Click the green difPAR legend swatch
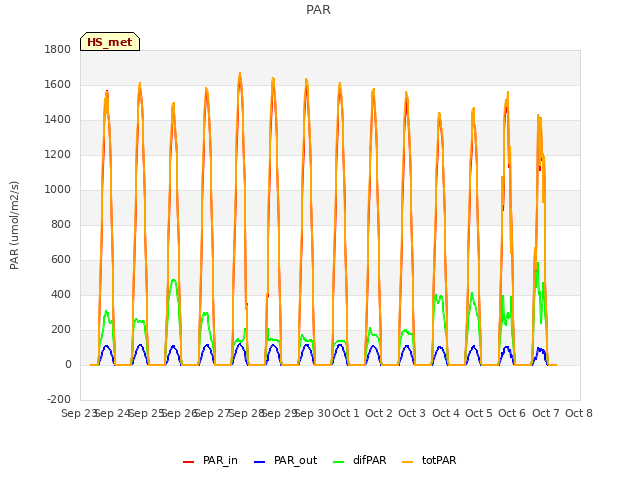Screen dimensions: 640x480 [338, 462]
